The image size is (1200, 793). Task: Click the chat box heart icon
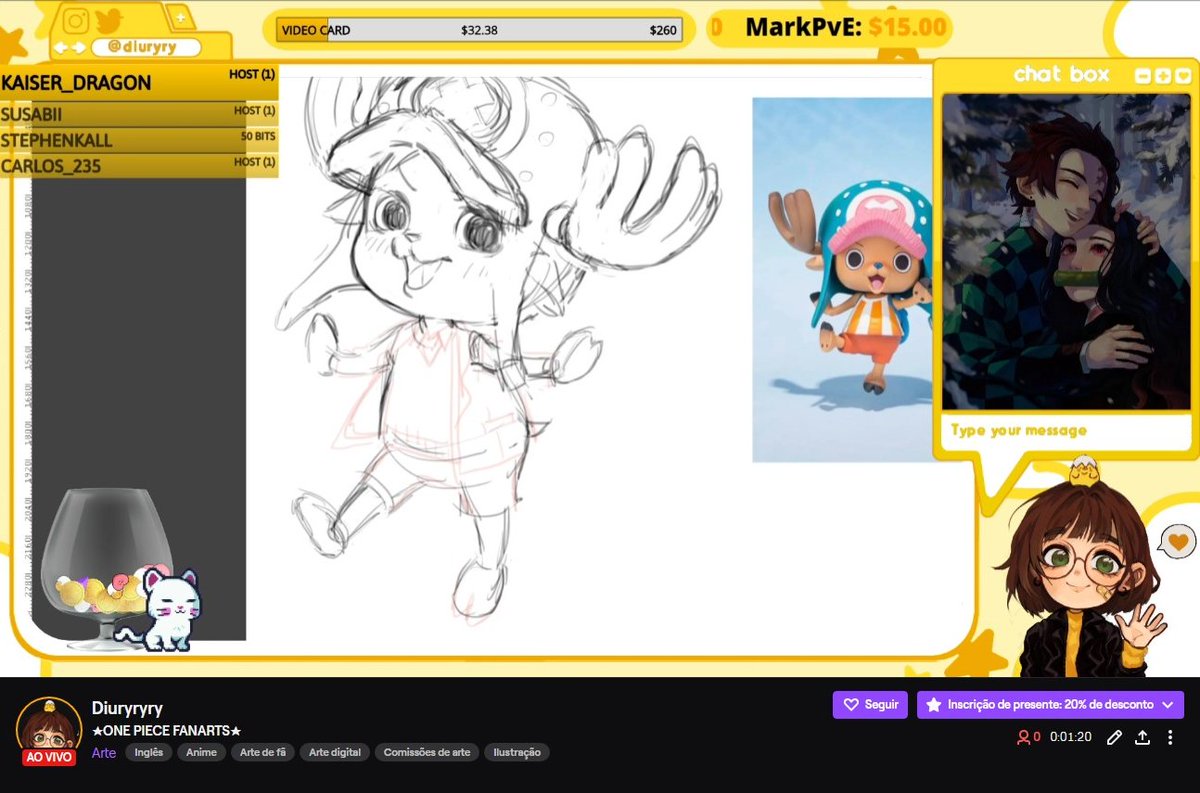pos(1183,75)
